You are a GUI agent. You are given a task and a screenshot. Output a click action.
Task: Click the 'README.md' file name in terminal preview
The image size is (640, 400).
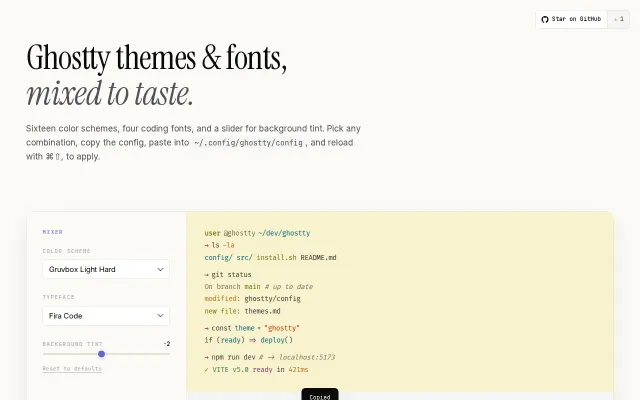318,258
